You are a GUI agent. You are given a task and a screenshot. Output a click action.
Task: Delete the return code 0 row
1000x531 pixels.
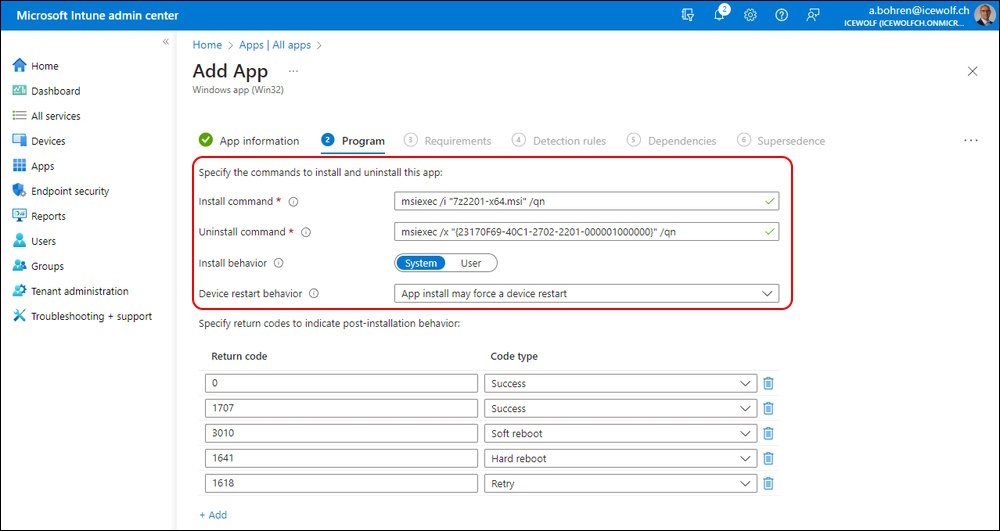click(768, 383)
